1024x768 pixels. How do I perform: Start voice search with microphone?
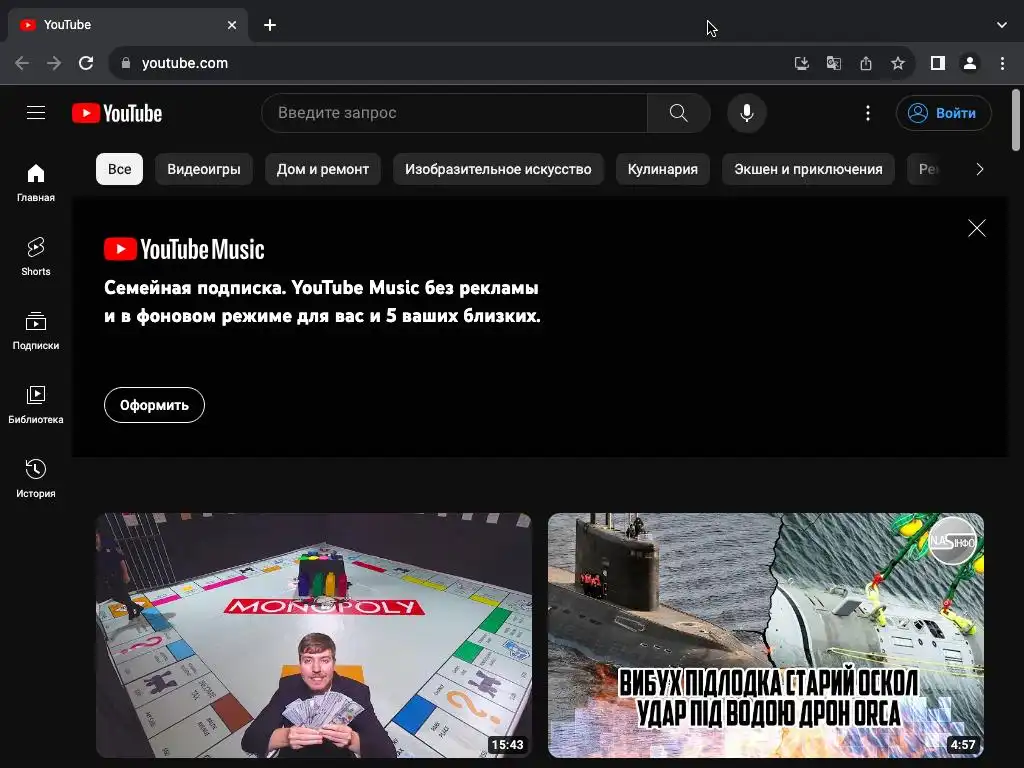(746, 113)
